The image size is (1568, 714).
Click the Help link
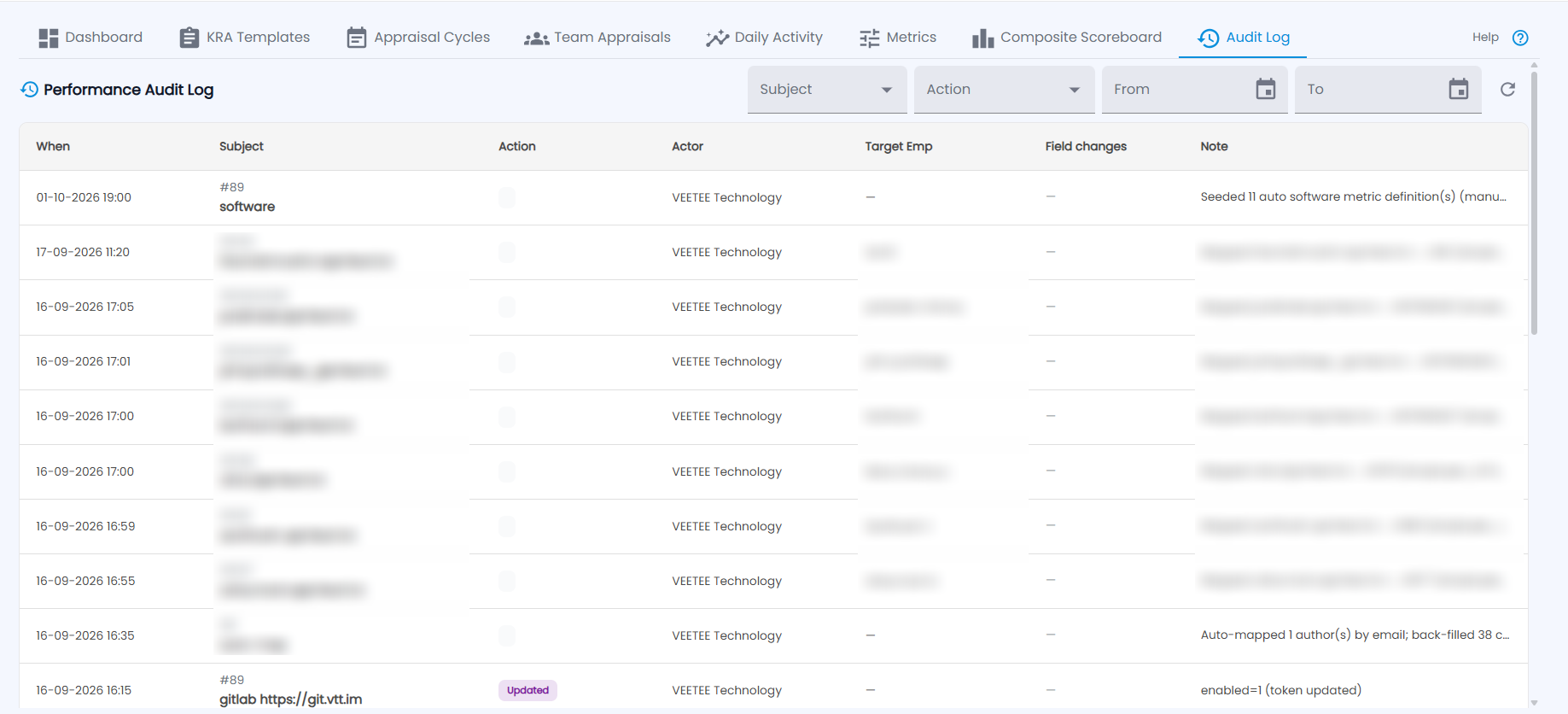coord(1485,38)
